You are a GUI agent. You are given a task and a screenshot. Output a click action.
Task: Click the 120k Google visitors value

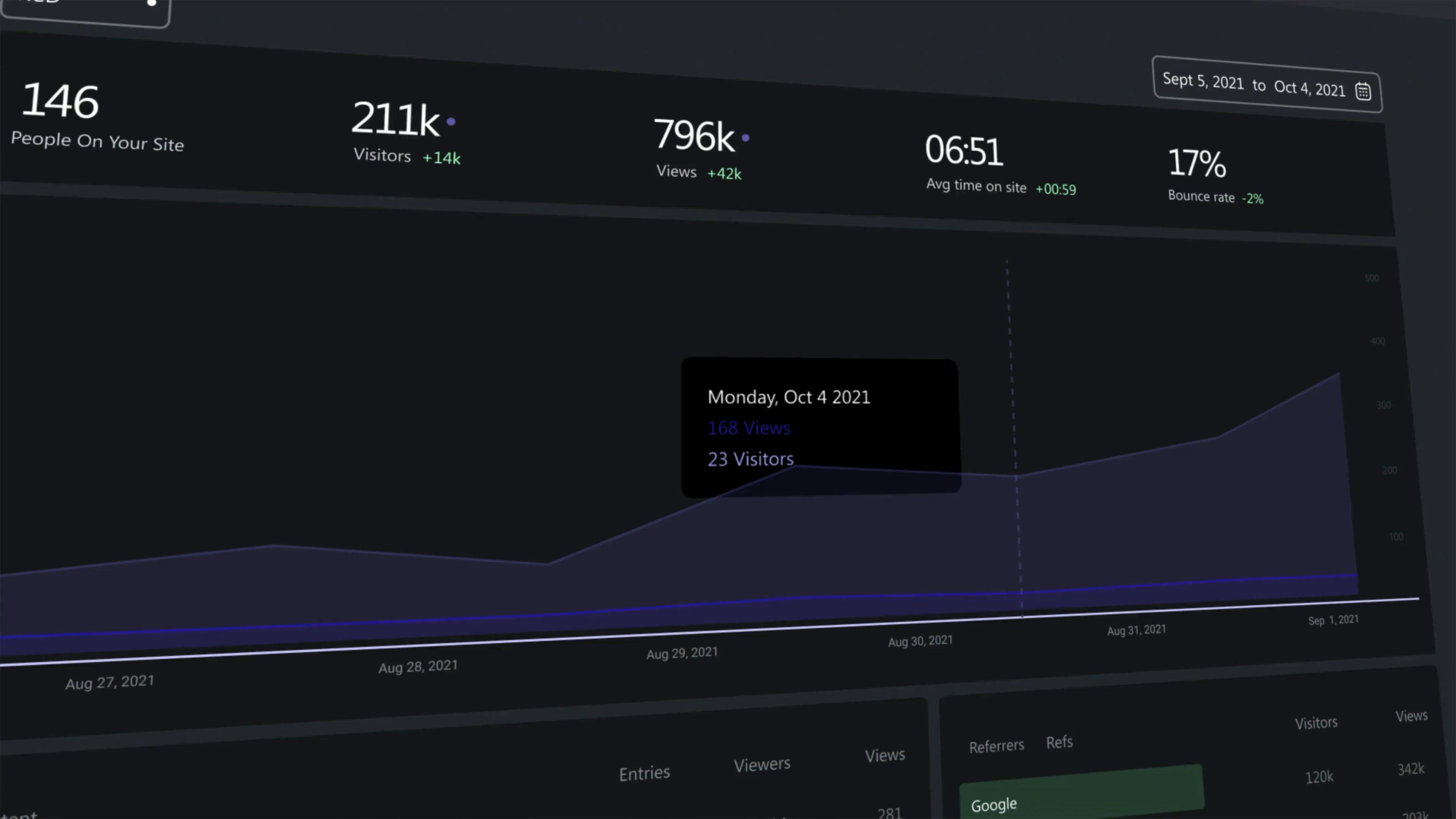point(1319,777)
